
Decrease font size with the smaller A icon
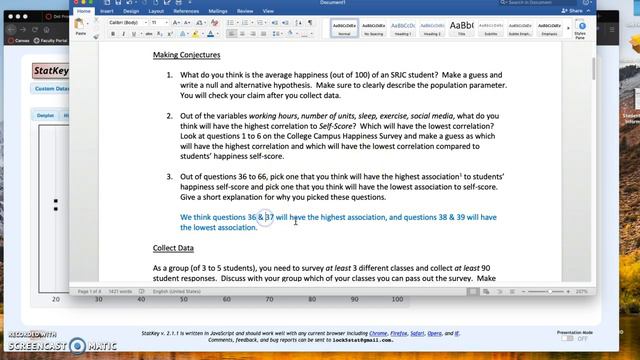[187, 23]
